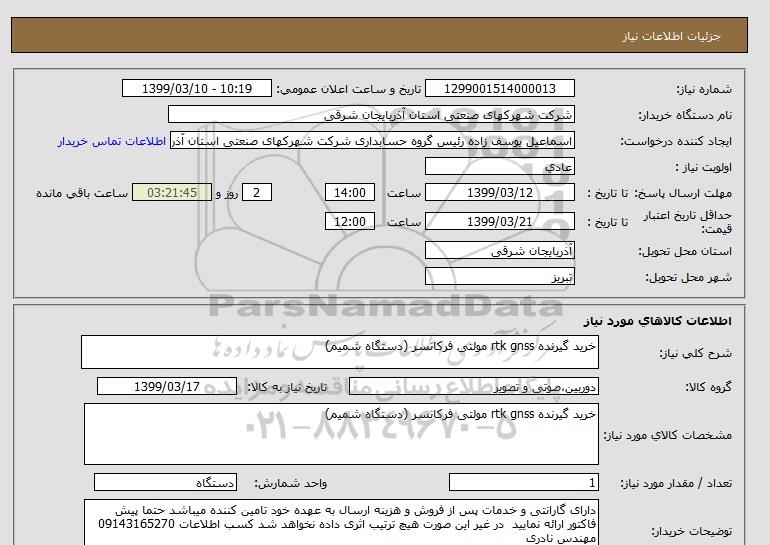This screenshot has width=770, height=545.
Task: Click the public announcement date field 1399/03/10
Action: (196, 89)
